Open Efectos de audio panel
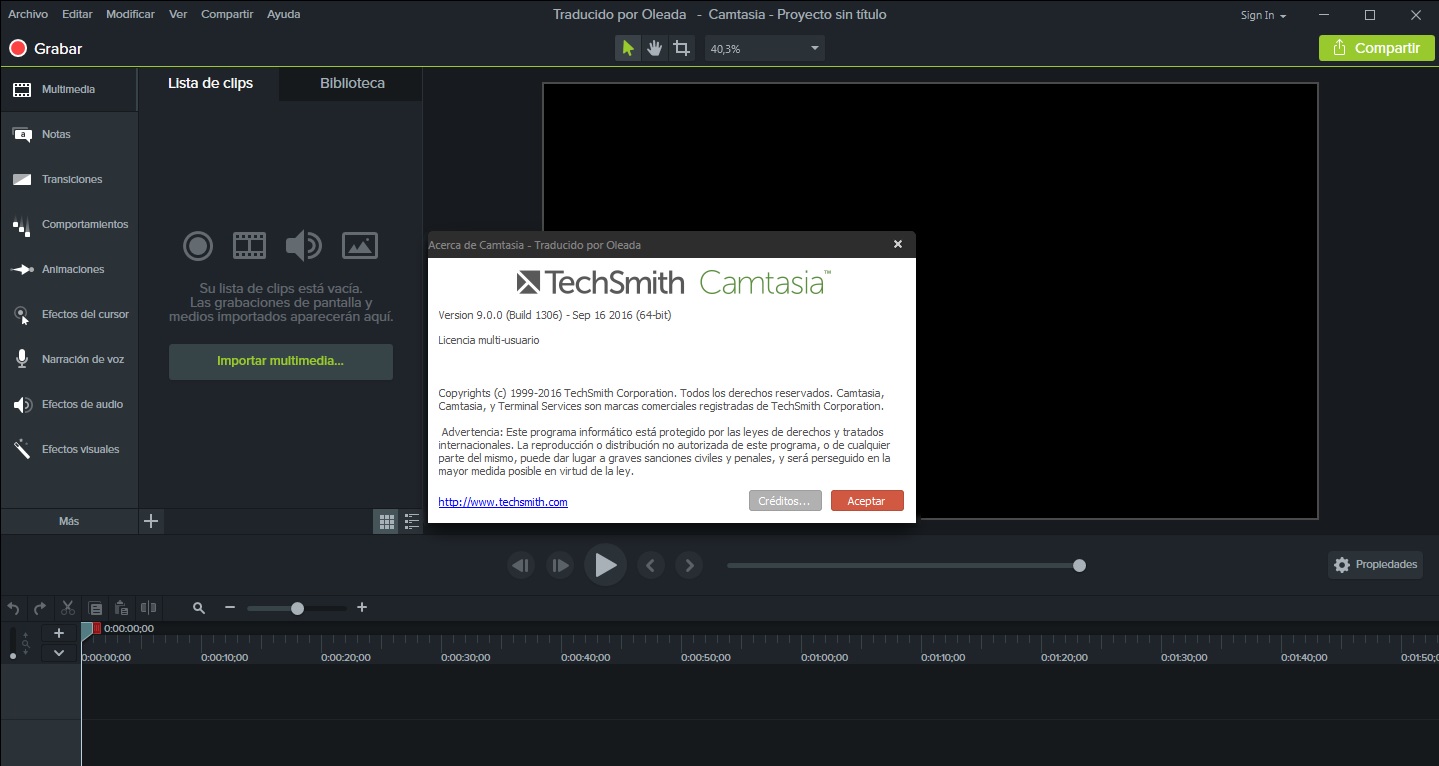 pyautogui.click(x=69, y=404)
